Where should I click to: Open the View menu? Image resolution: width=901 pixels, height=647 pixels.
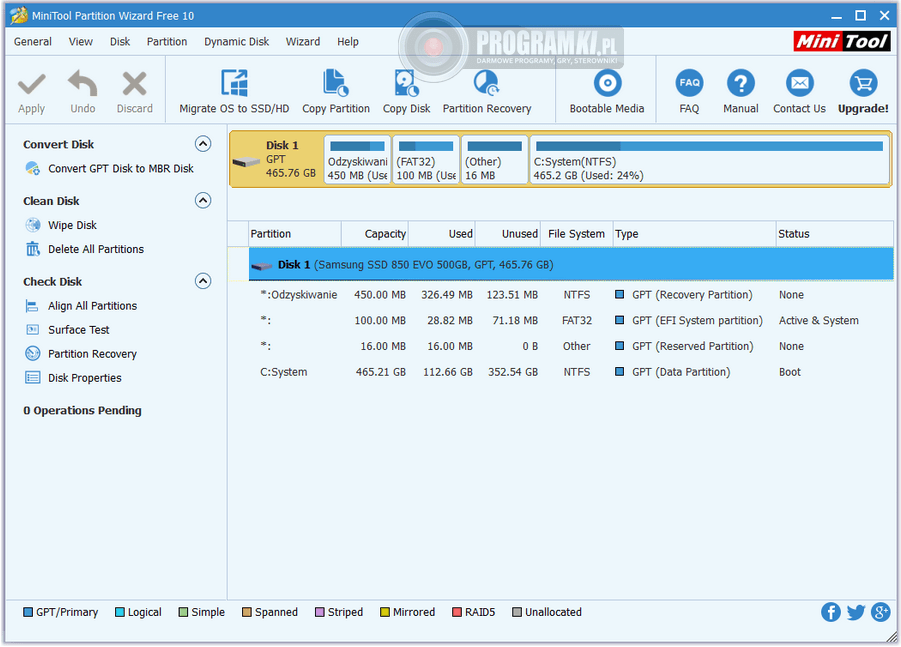(80, 42)
